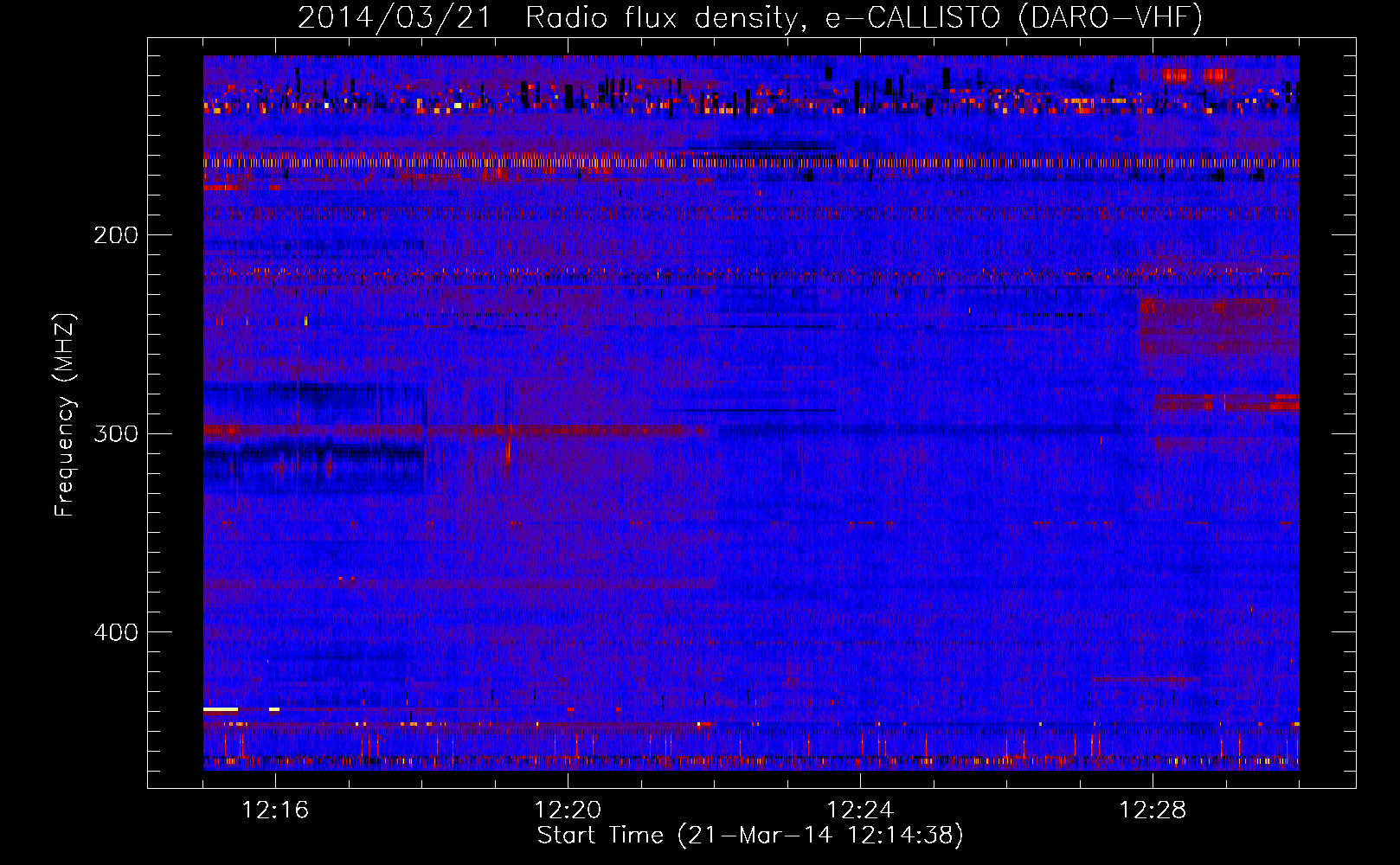Click the "Frequency (MHZ)" axis label
This screenshot has height=865, width=1400.
click(x=65, y=414)
